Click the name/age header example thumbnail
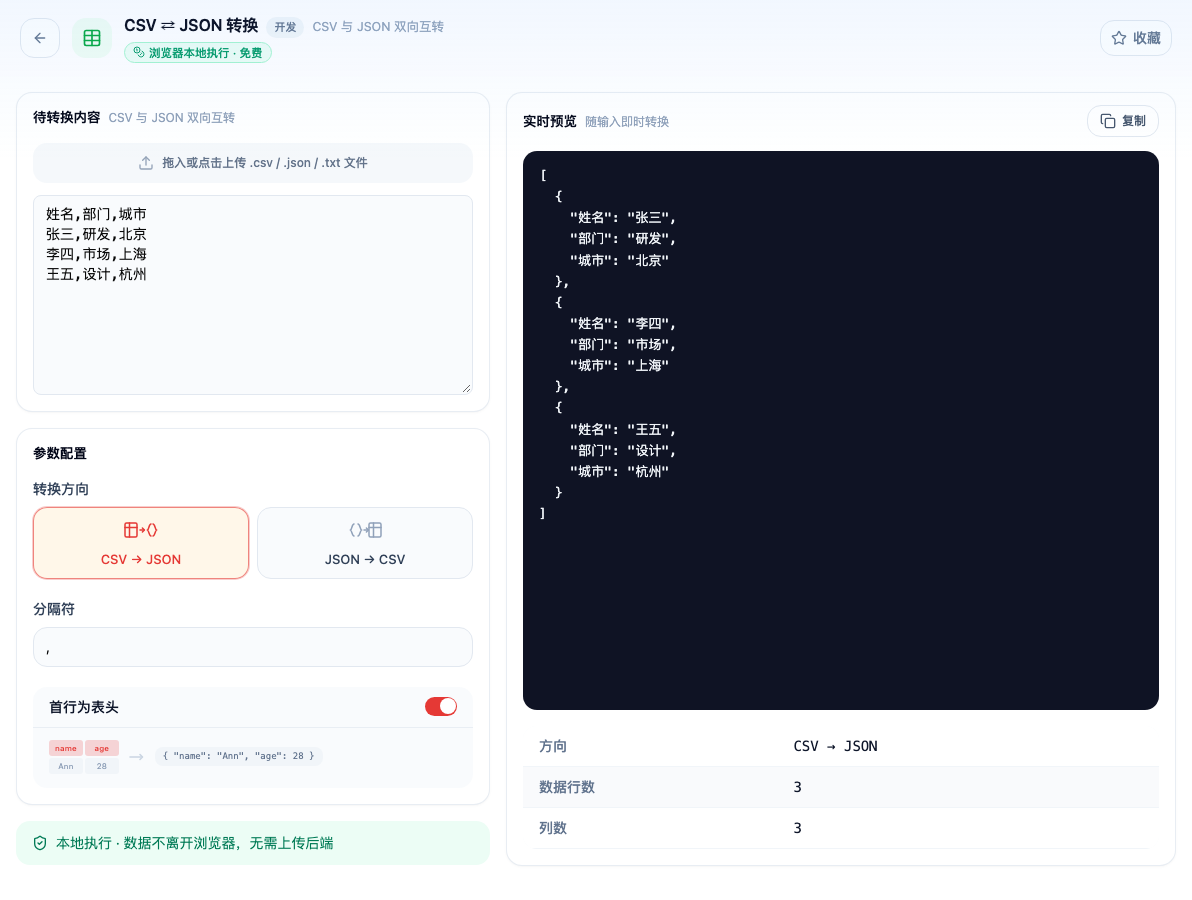This screenshot has width=1192, height=900. click(x=84, y=757)
